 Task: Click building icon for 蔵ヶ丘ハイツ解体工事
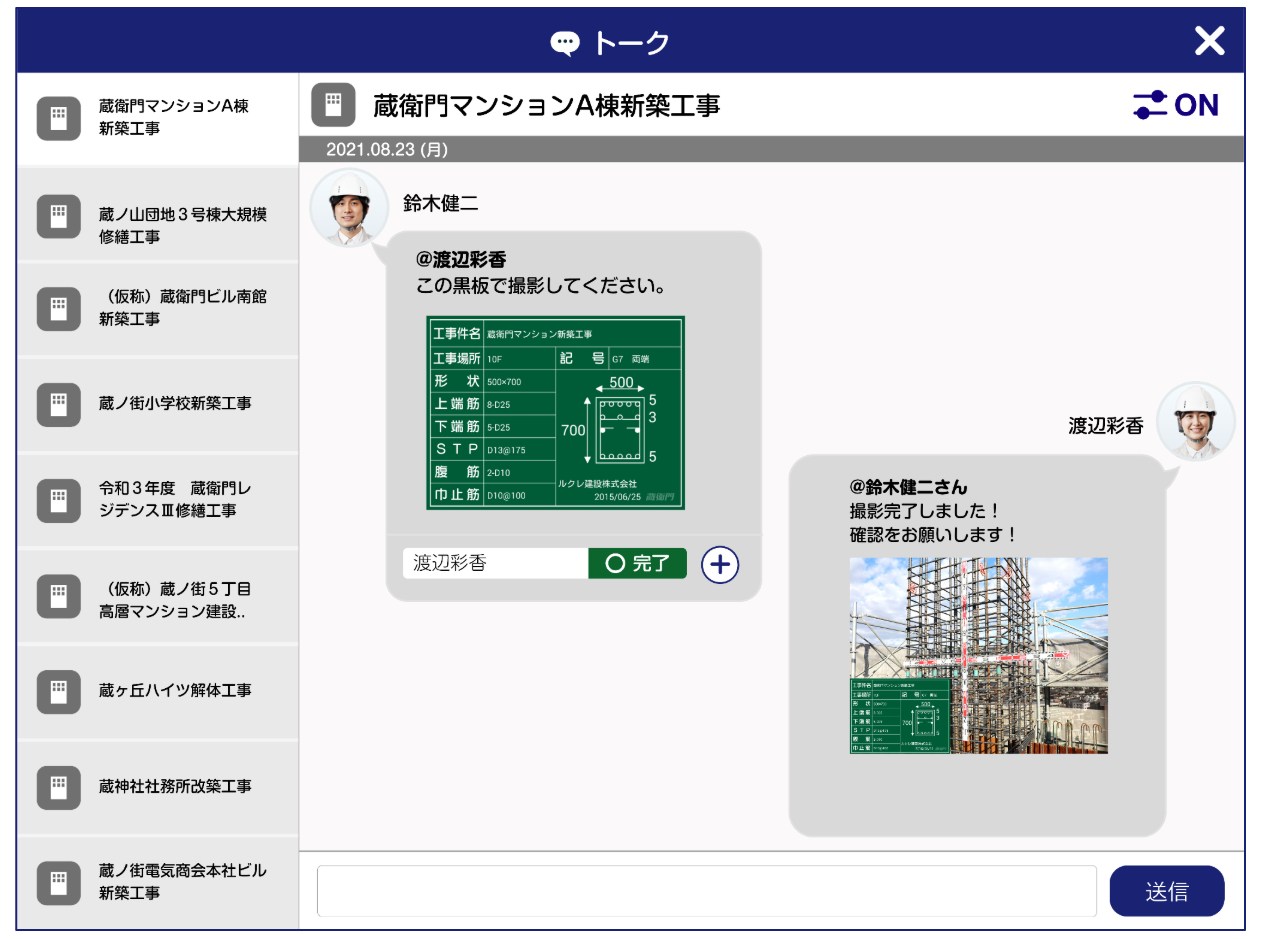(58, 691)
